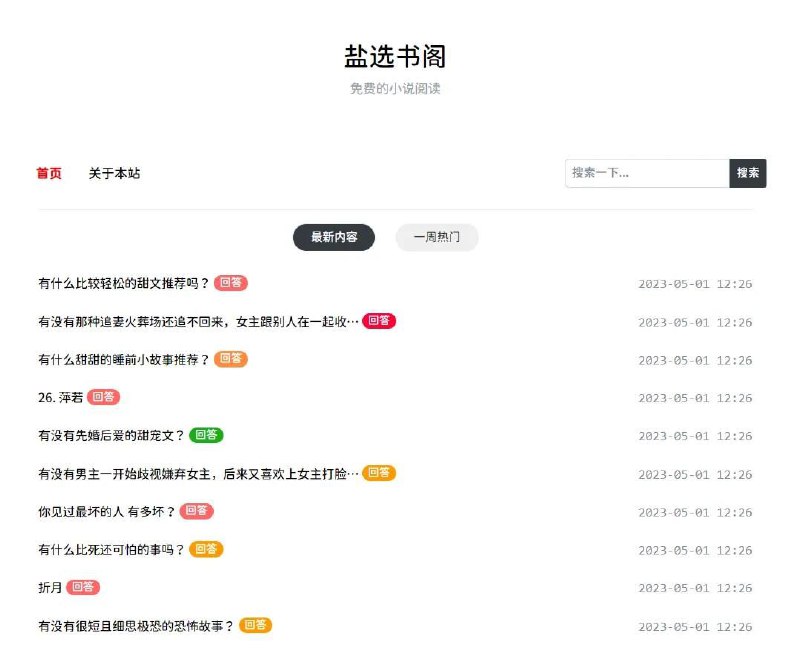Open 你见过最坏的人 有多坏？ post

pyautogui.click(x=107, y=512)
